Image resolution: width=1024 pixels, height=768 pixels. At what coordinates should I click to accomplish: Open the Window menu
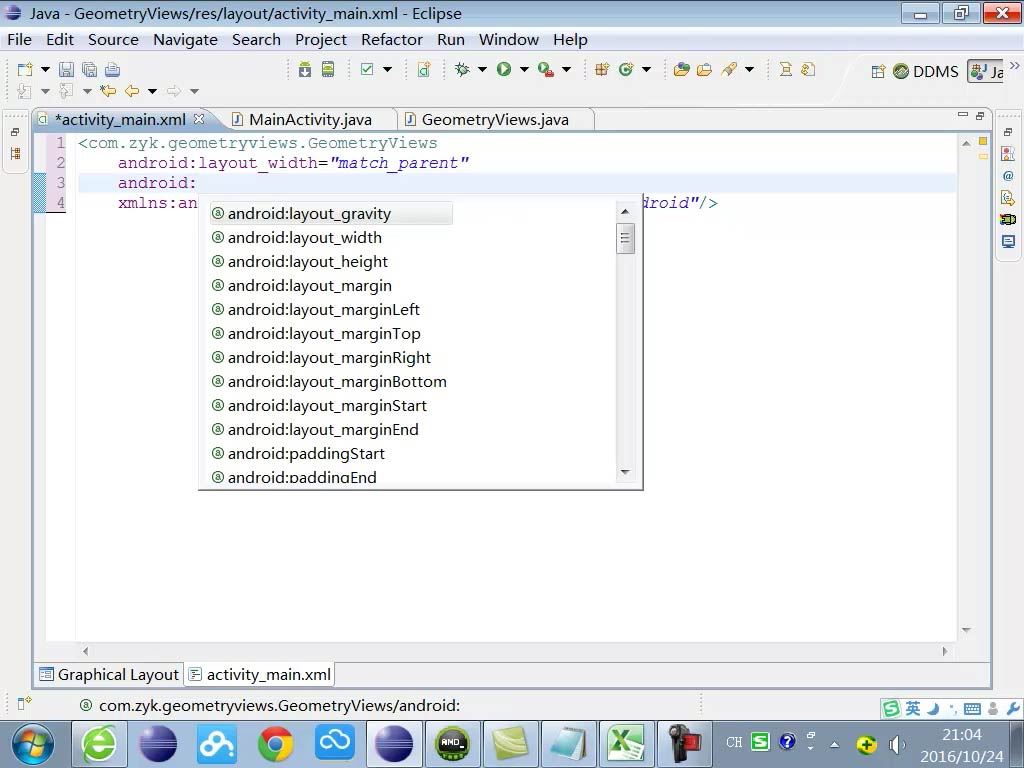coord(509,40)
